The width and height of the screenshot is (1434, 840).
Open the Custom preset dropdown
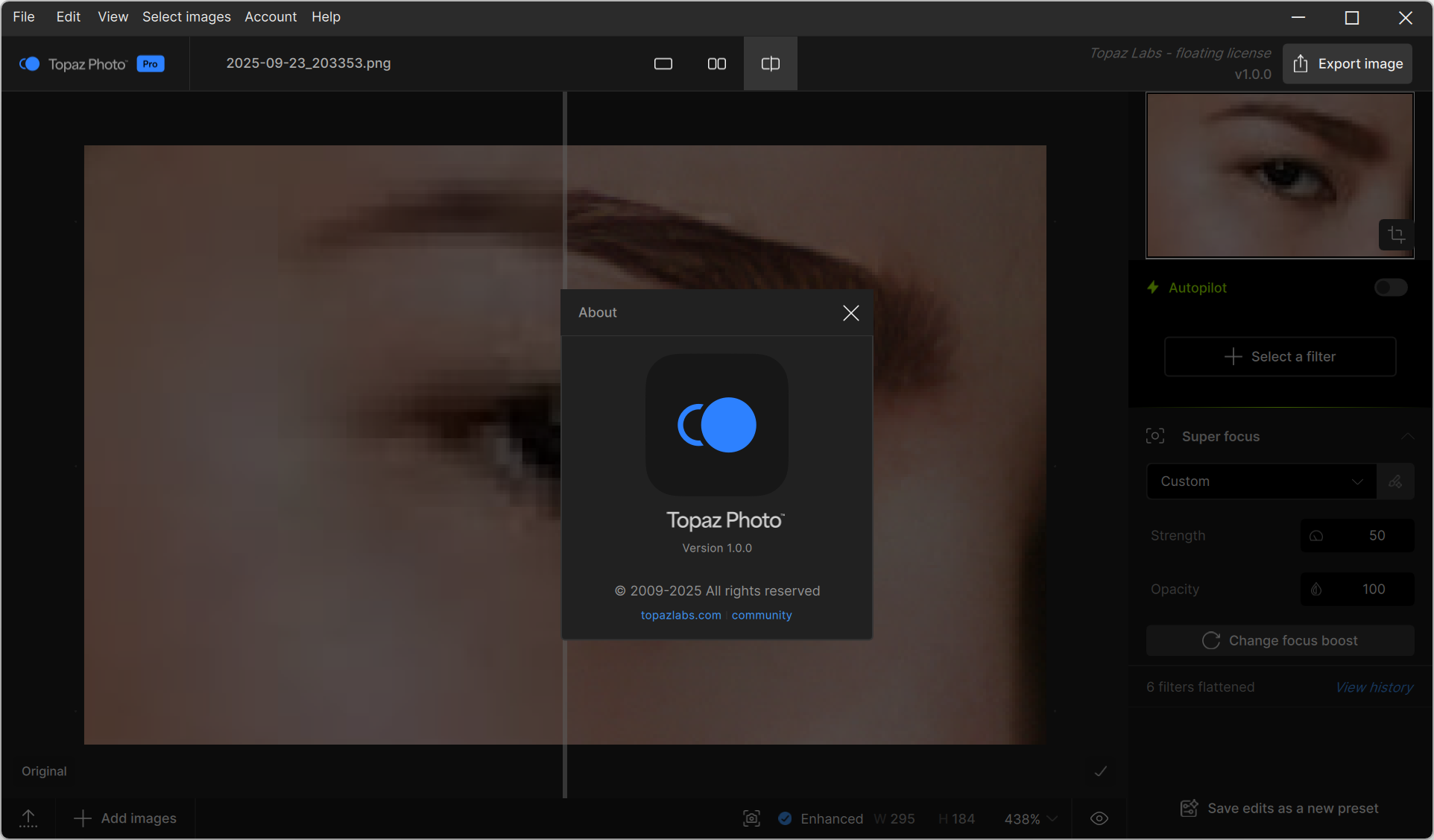(1261, 481)
